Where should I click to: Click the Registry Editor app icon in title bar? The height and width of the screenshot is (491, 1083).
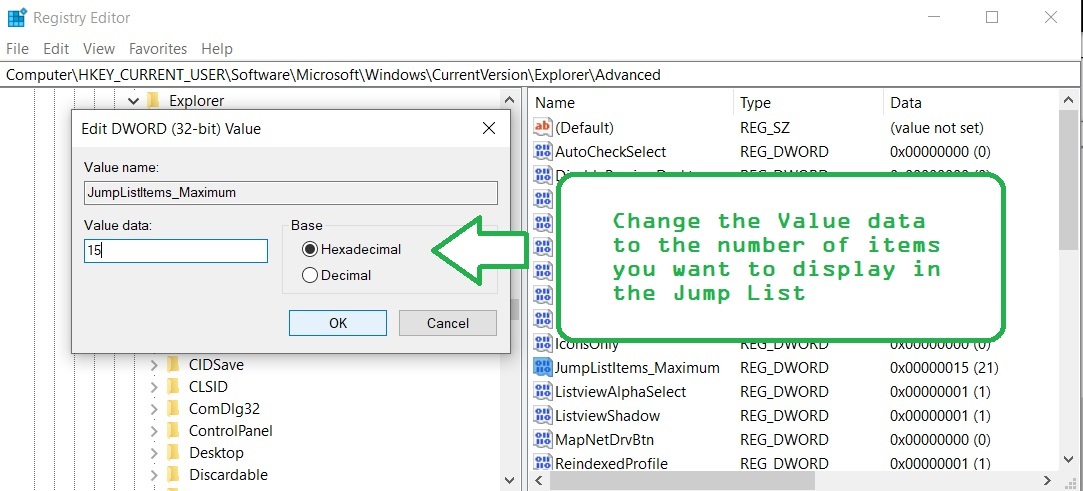tap(16, 17)
